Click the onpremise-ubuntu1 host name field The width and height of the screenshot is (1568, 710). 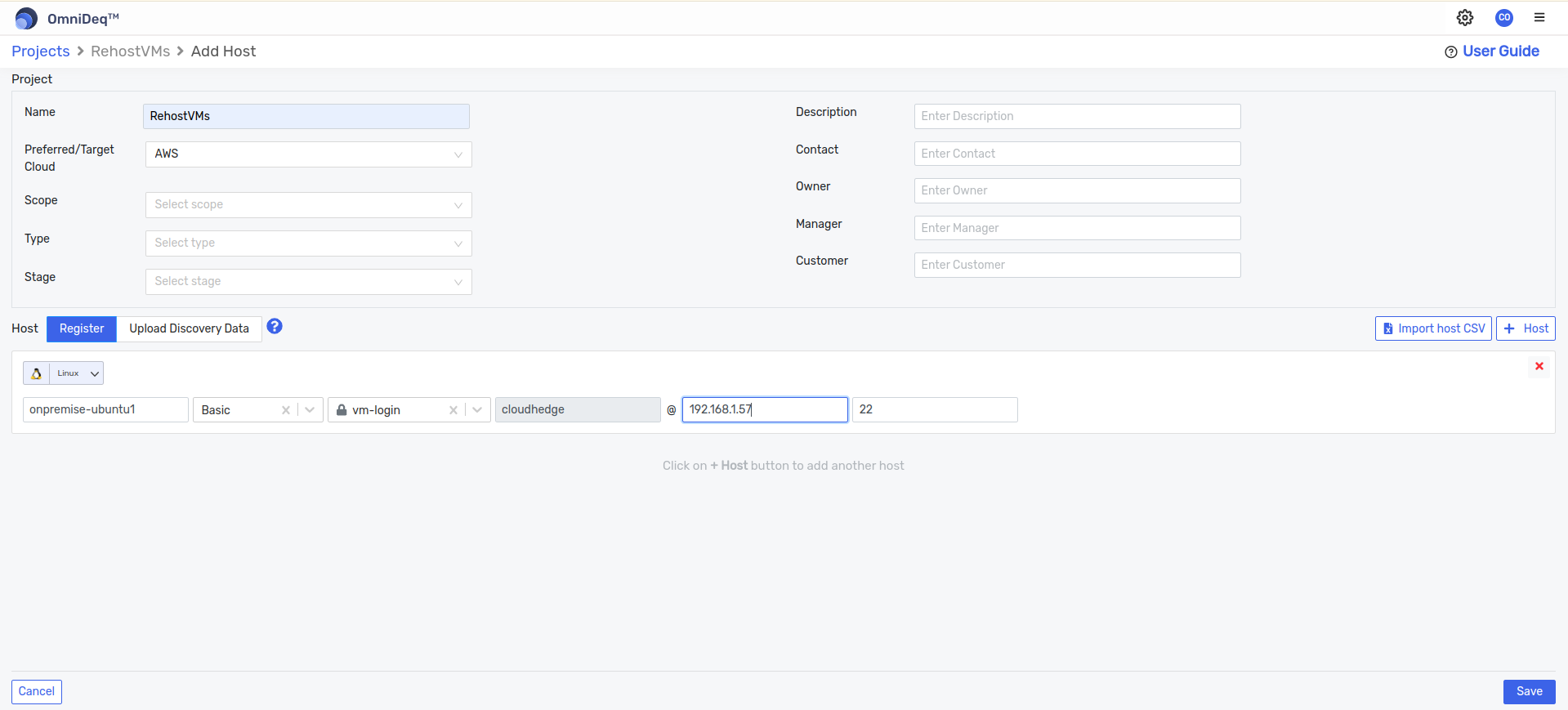click(x=105, y=409)
